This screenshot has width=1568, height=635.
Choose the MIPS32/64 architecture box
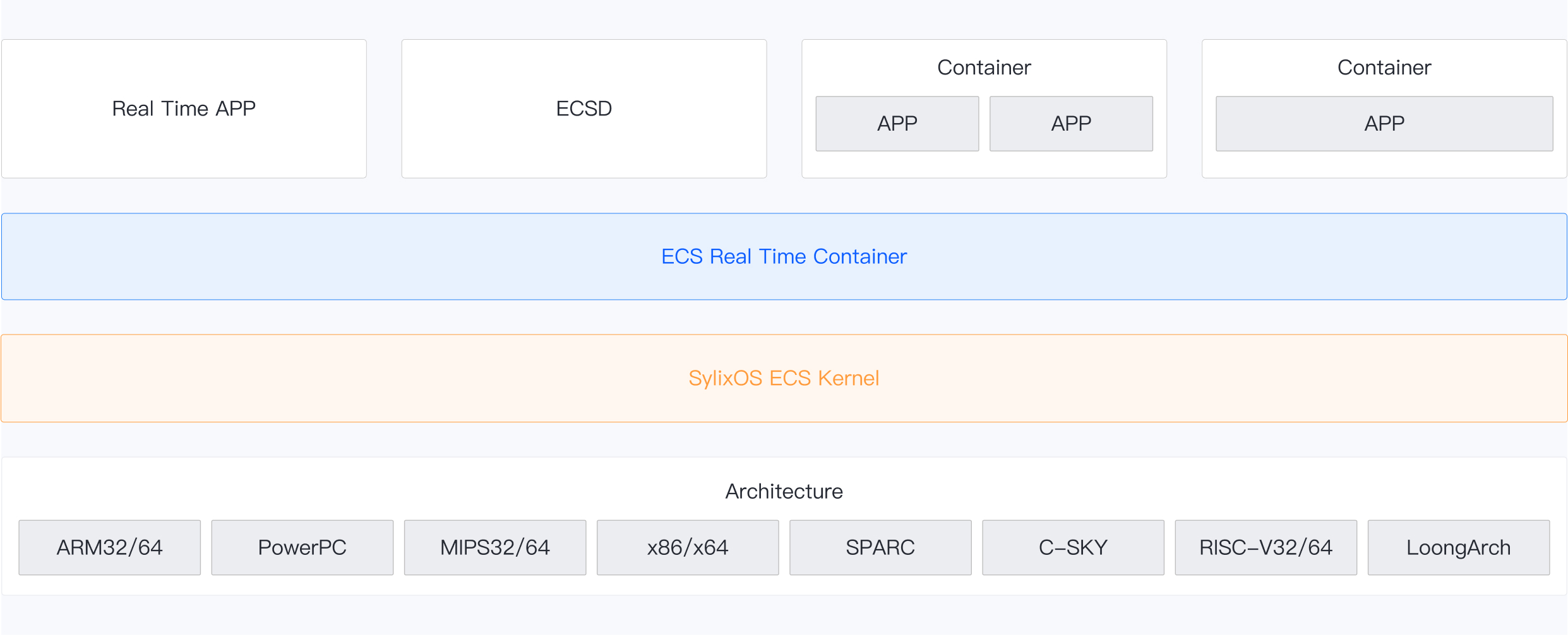point(495,547)
